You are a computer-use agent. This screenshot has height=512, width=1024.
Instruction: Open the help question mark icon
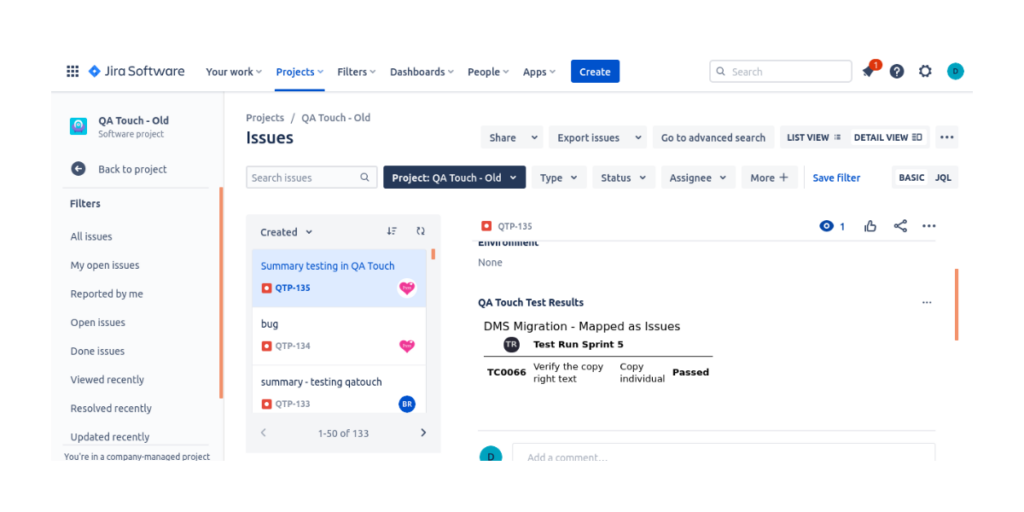point(897,72)
